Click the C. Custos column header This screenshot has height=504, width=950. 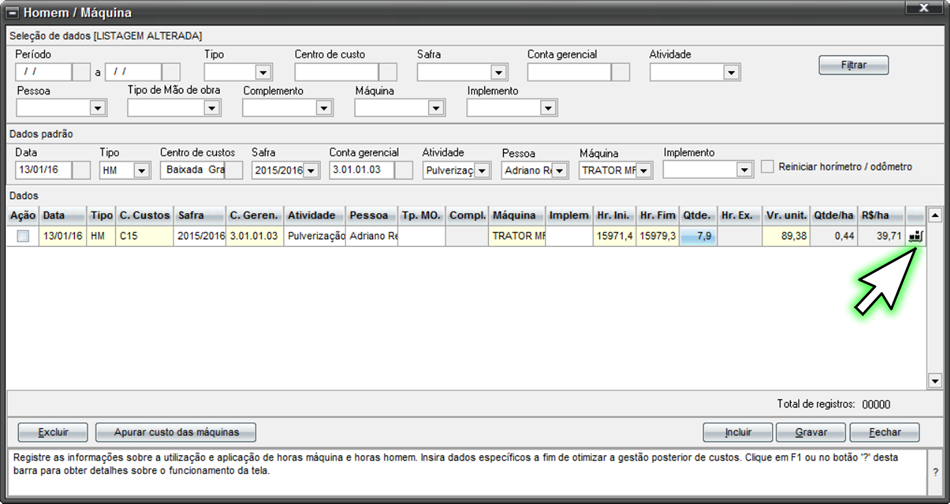145,216
